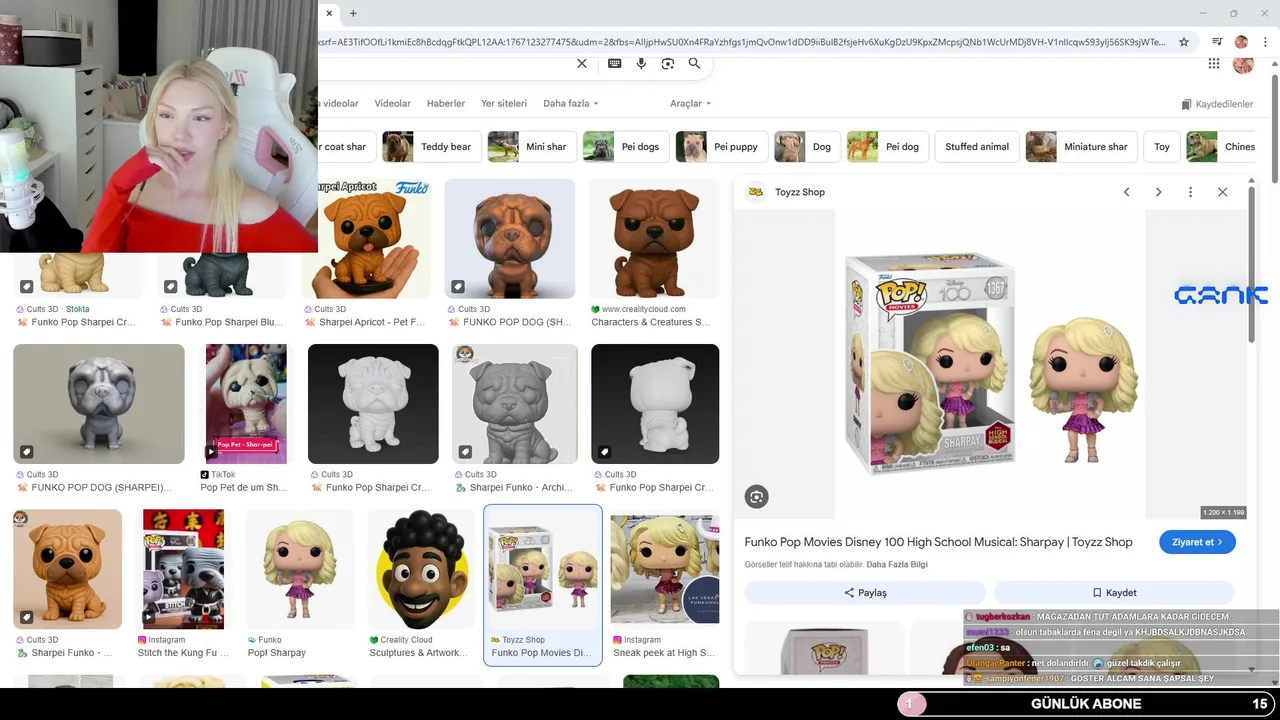Close the Toyzz Shop preview panel
1280x720 pixels.
click(x=1222, y=192)
